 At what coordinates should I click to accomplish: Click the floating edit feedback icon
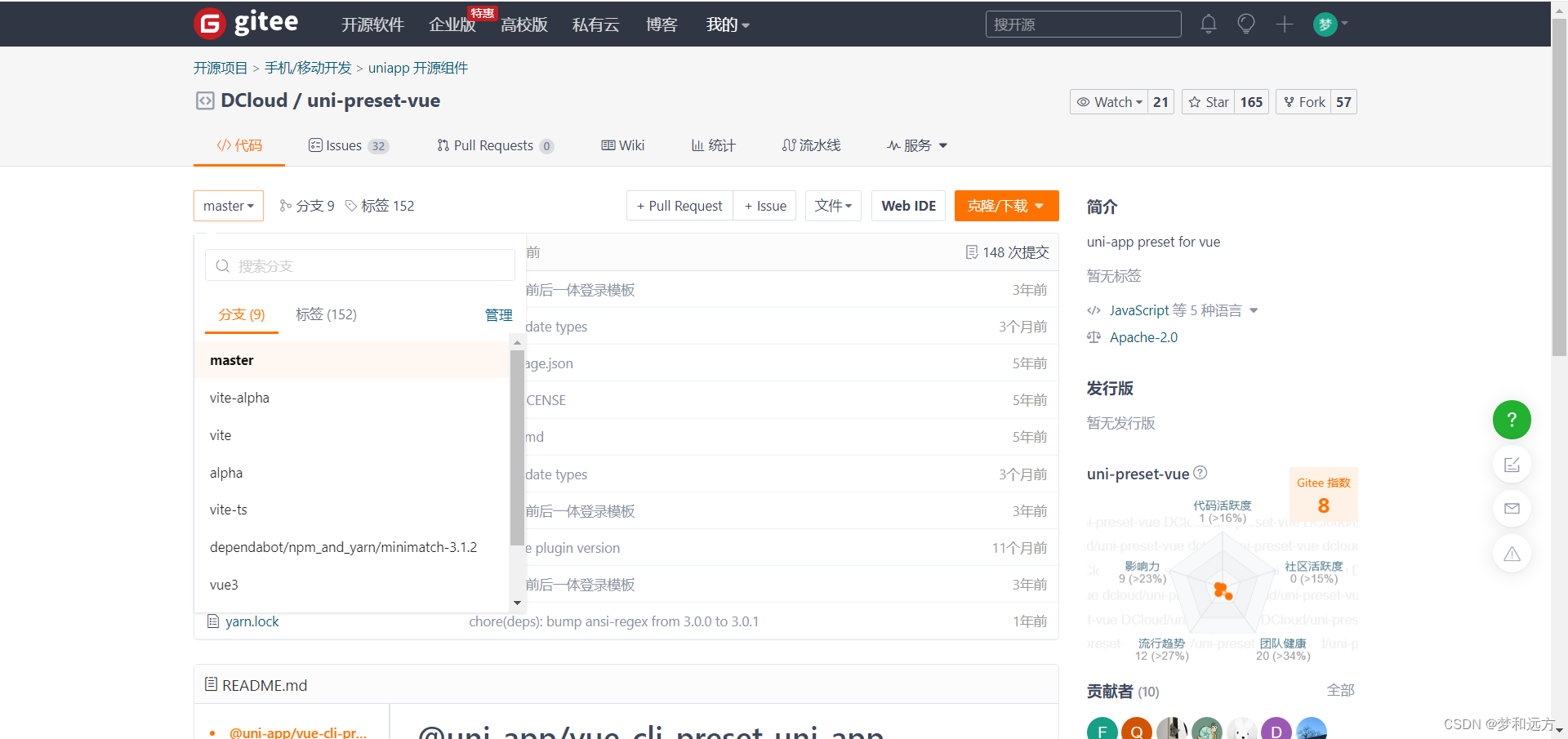1512,465
